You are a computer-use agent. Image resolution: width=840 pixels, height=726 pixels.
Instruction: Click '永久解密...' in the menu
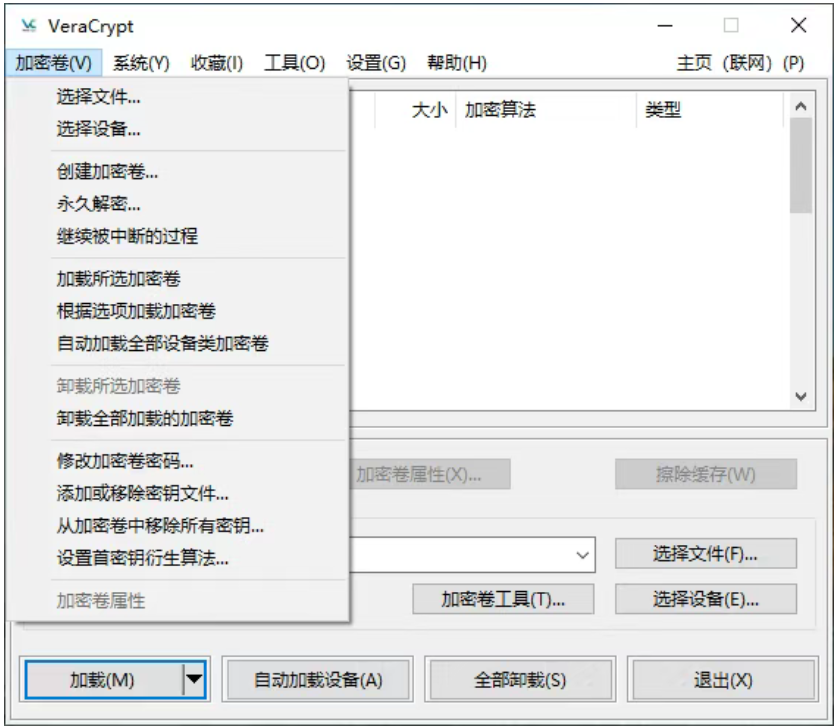[99, 204]
